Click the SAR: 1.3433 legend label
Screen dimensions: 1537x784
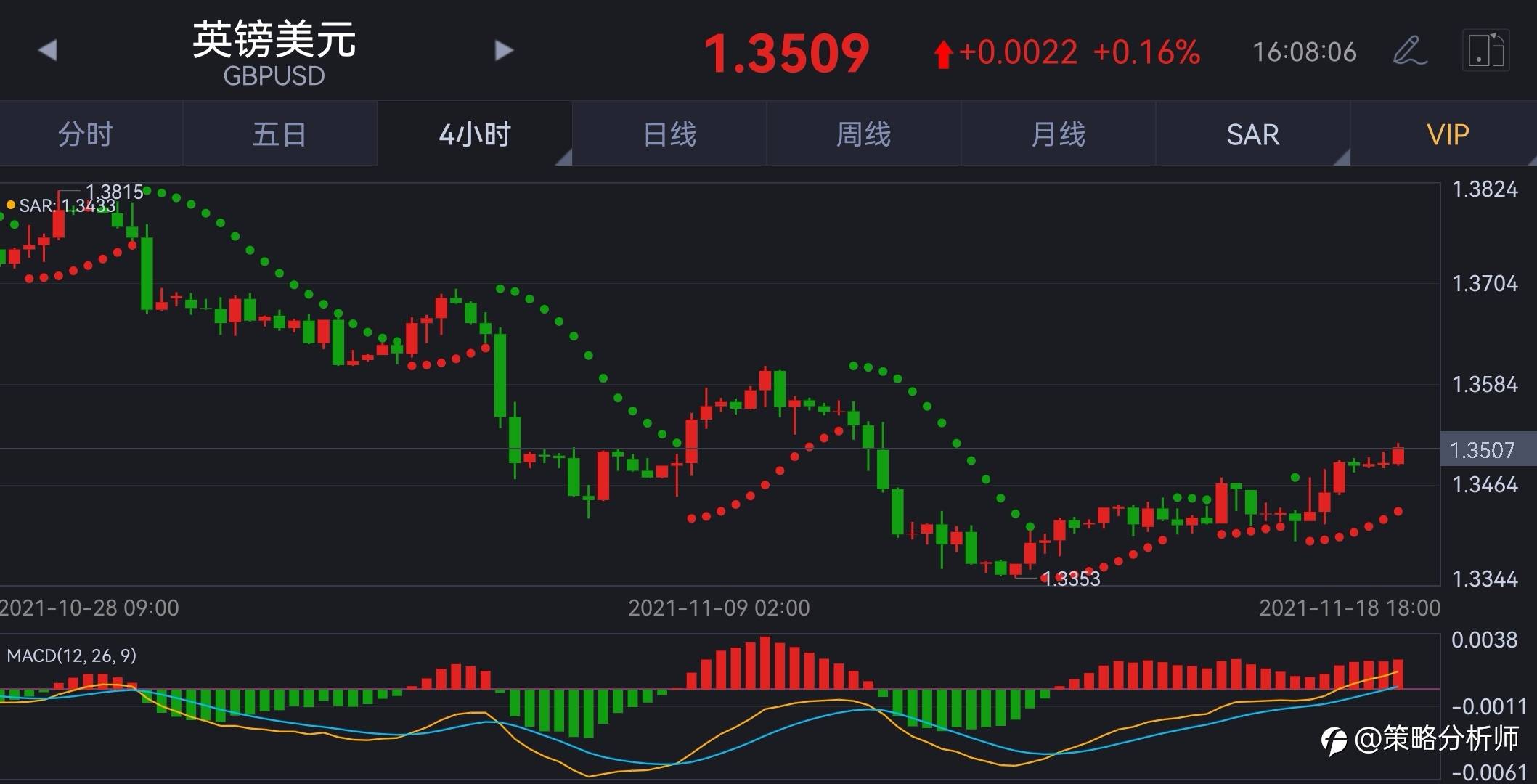click(x=62, y=205)
